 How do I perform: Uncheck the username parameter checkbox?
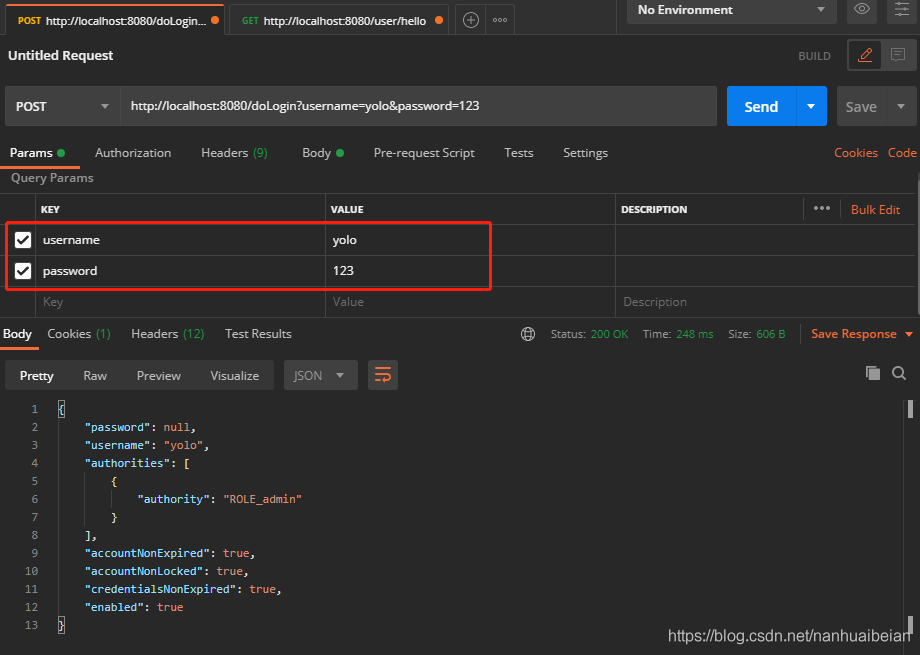point(23,240)
